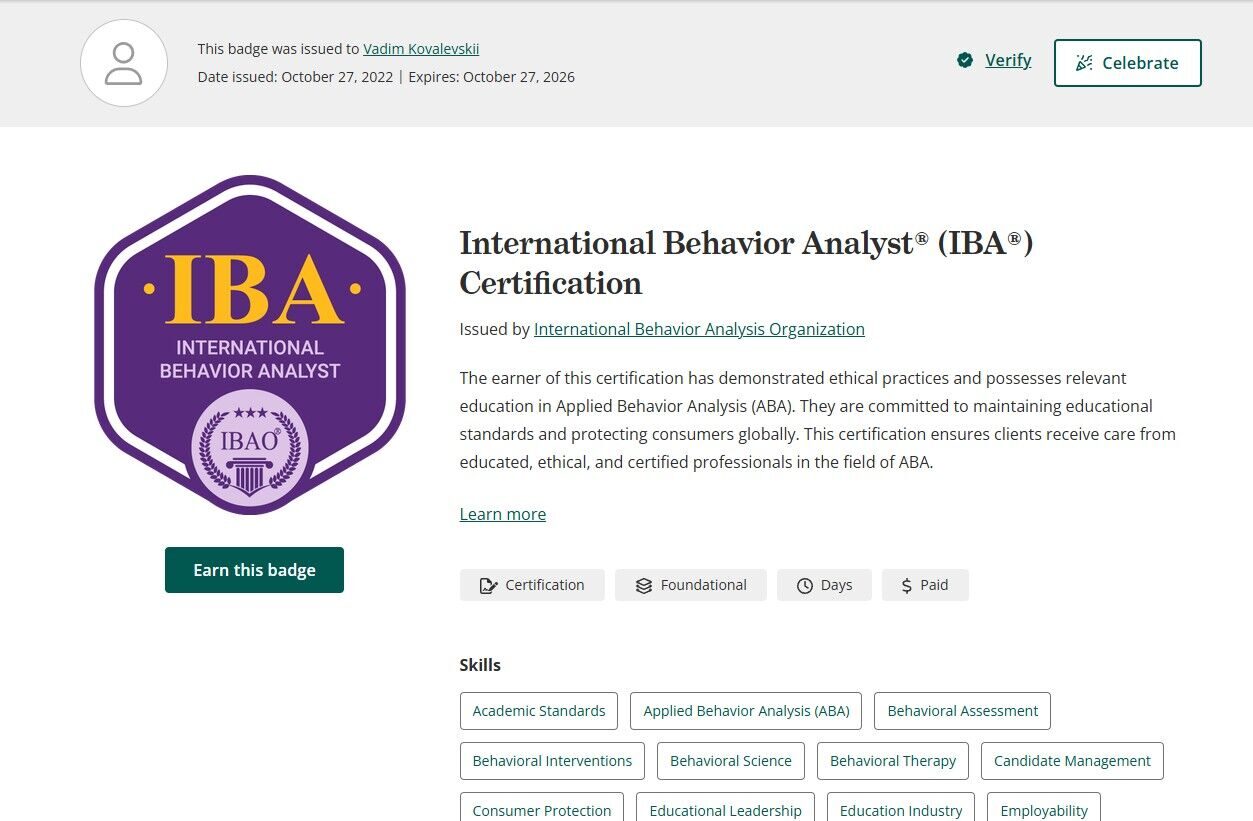Image resolution: width=1253 pixels, height=821 pixels.
Task: Click the Date issued October 27, 2022 text
Action: click(x=295, y=77)
